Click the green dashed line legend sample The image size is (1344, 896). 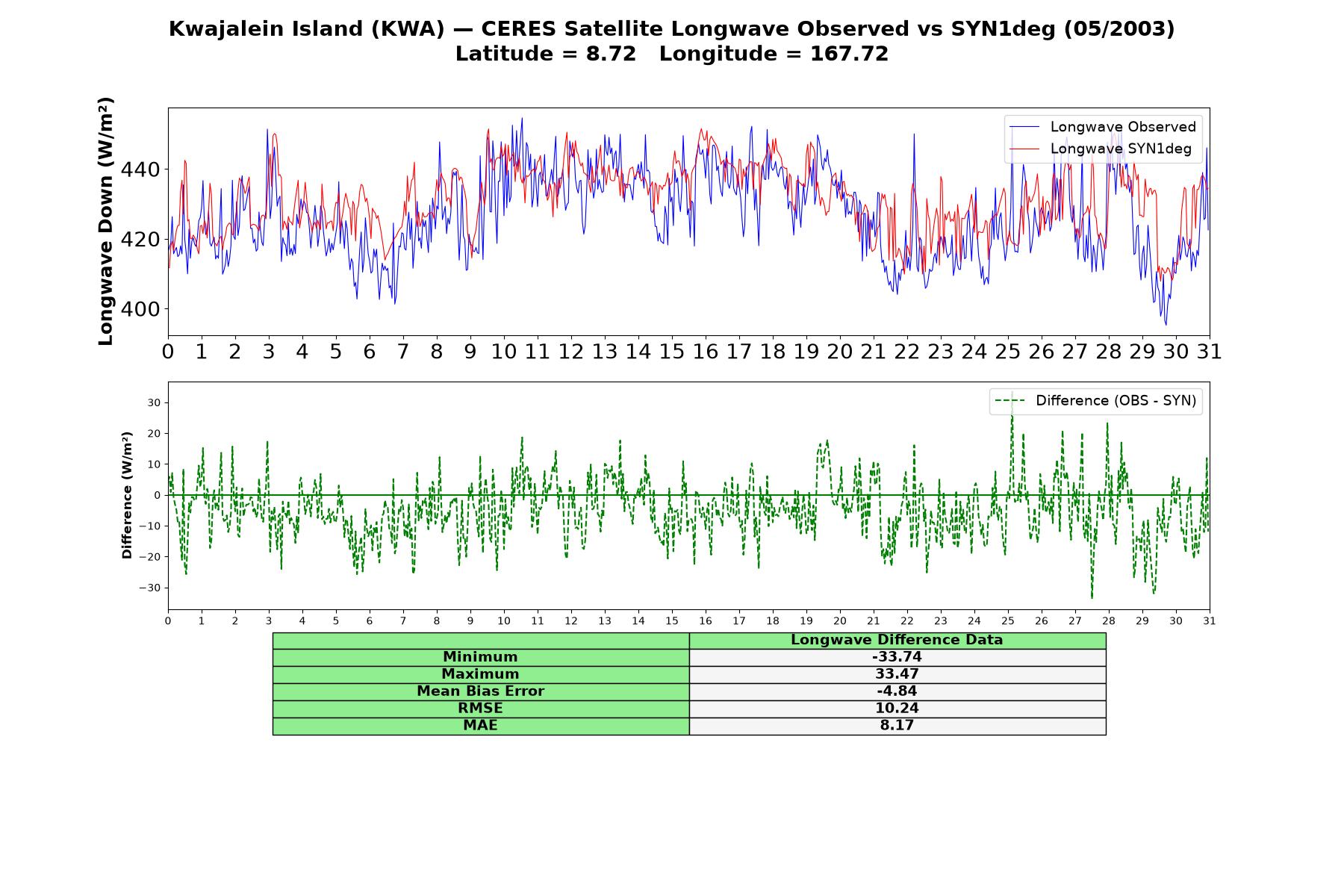coord(1010,402)
